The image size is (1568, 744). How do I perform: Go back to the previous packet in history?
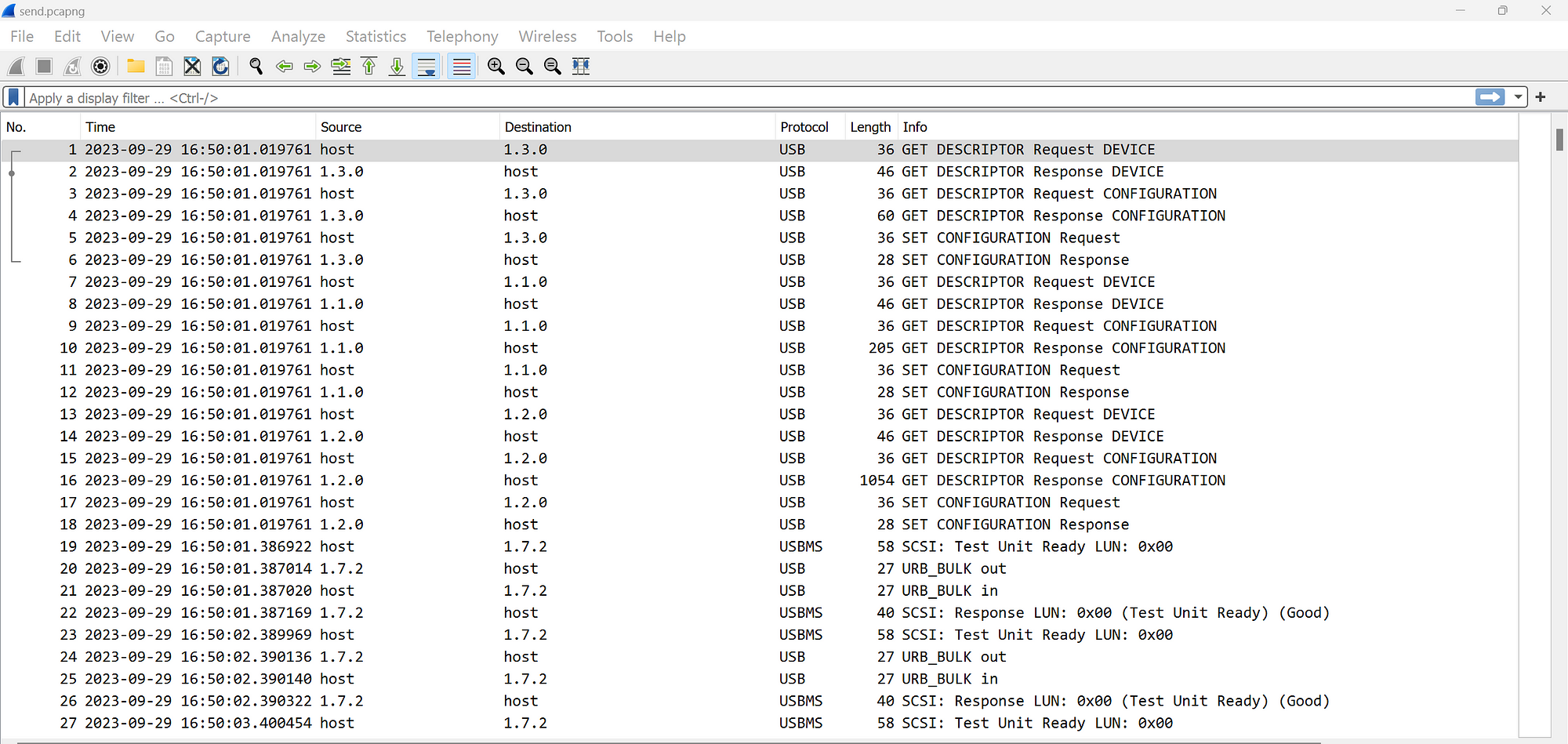tap(284, 67)
